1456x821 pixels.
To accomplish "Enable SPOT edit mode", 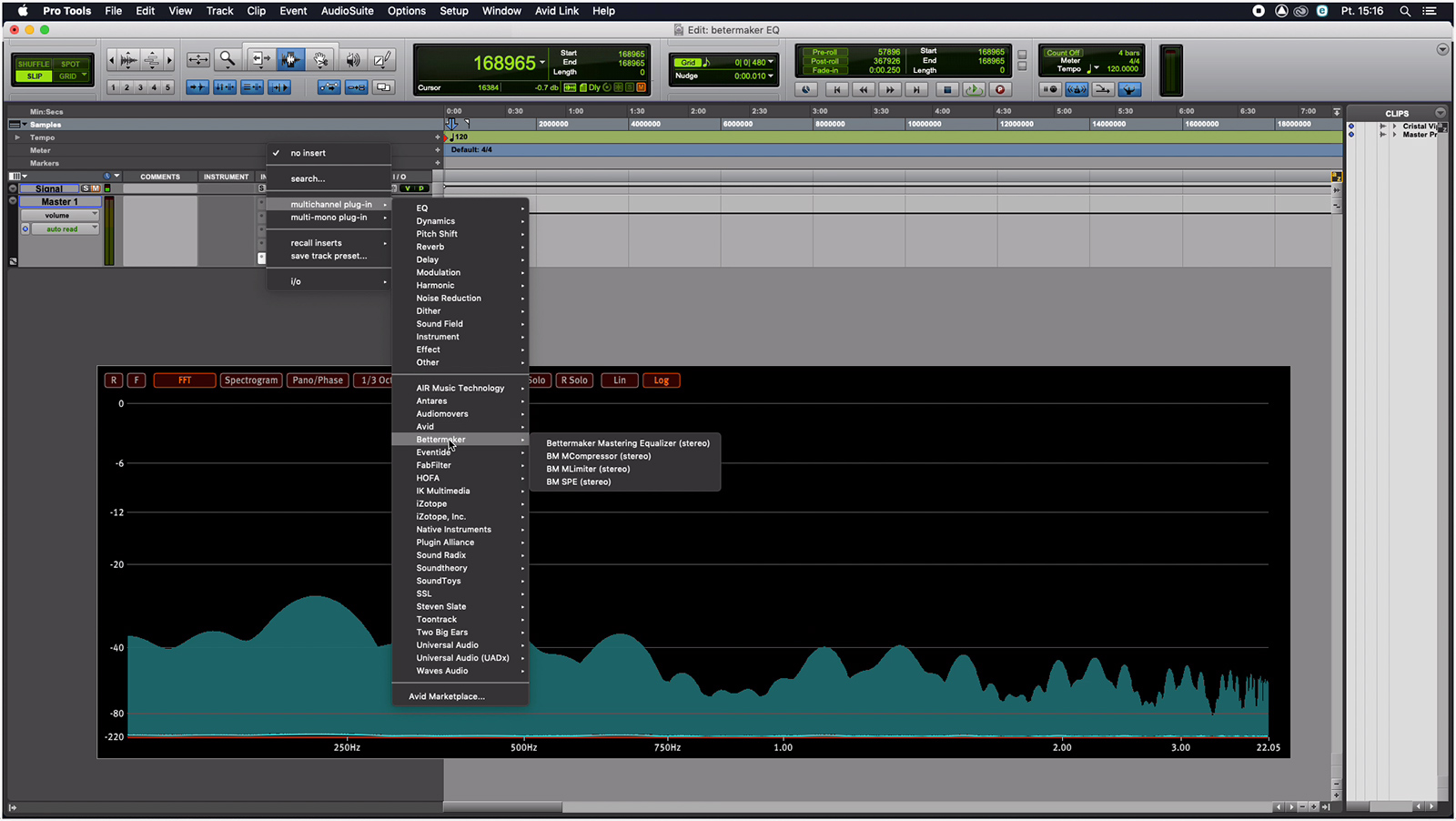I will (x=71, y=64).
